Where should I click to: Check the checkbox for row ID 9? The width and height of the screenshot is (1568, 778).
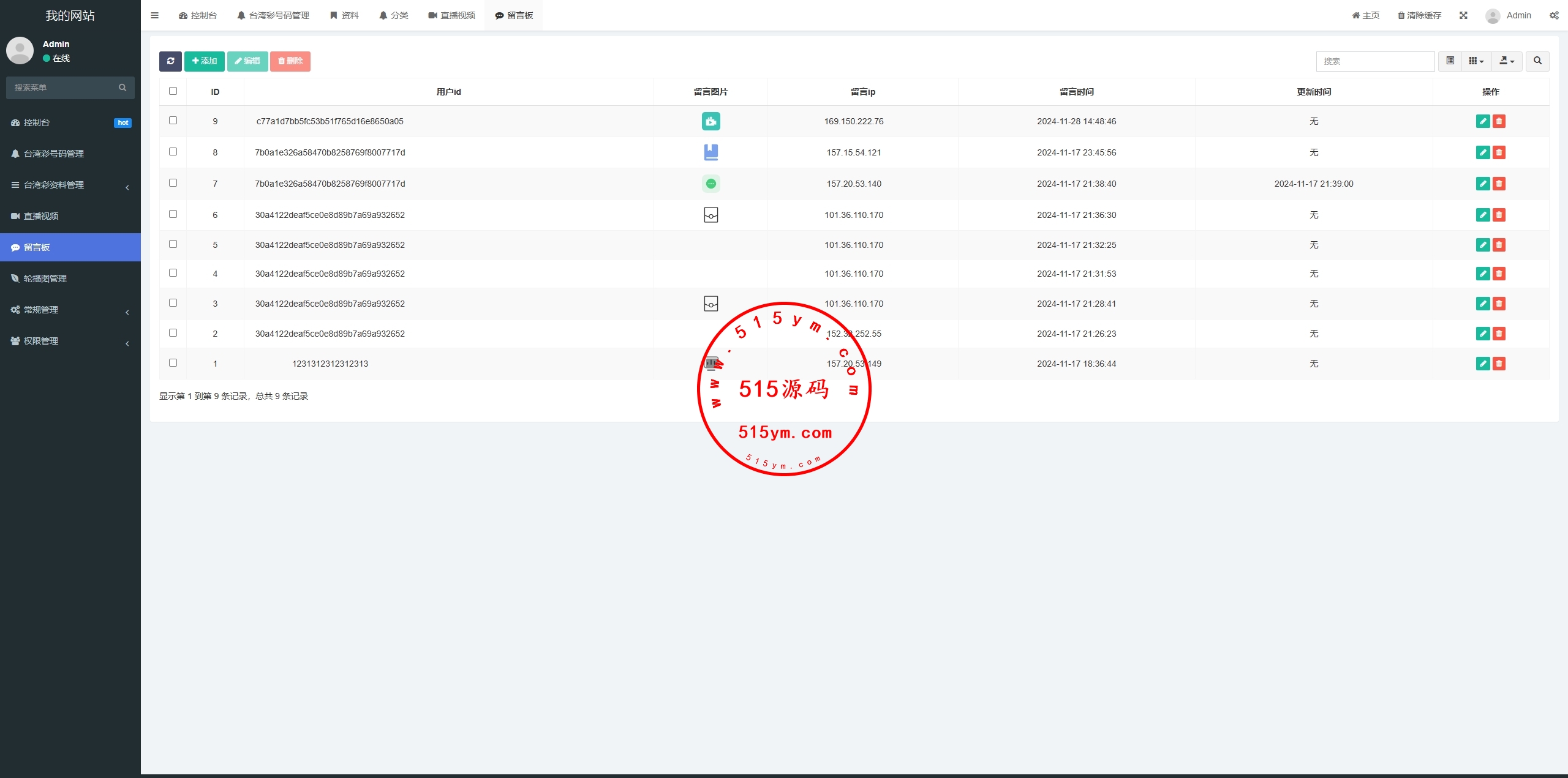pos(173,121)
